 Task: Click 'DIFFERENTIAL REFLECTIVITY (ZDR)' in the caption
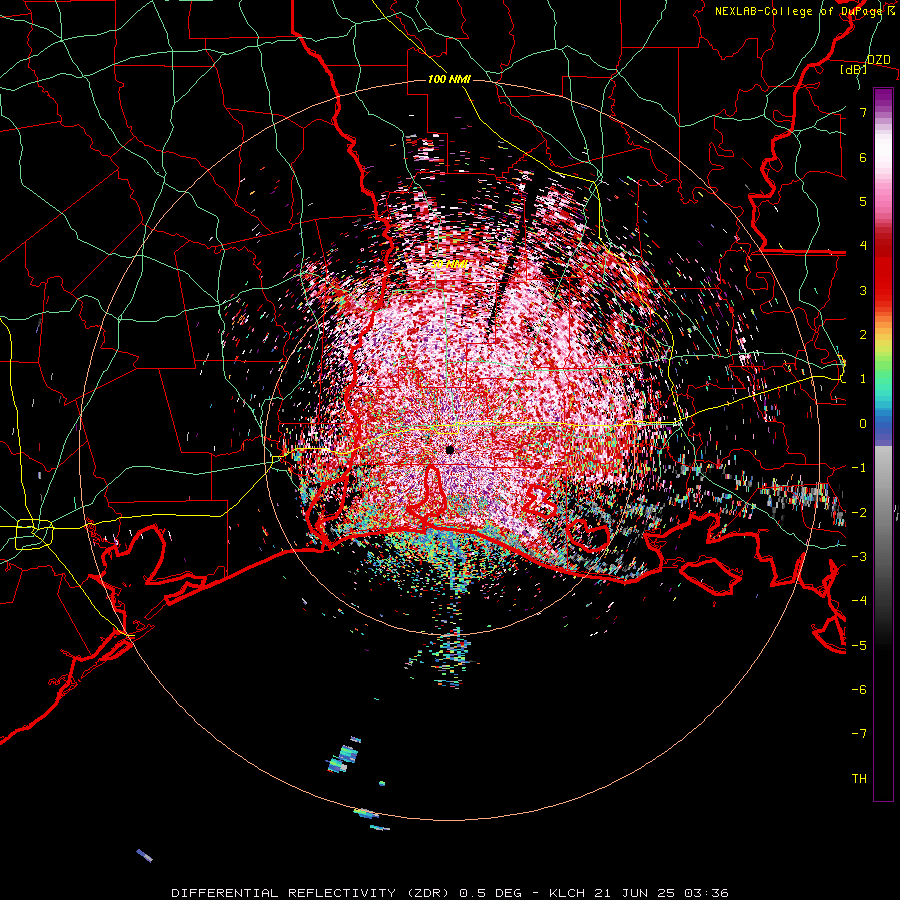coord(312,893)
